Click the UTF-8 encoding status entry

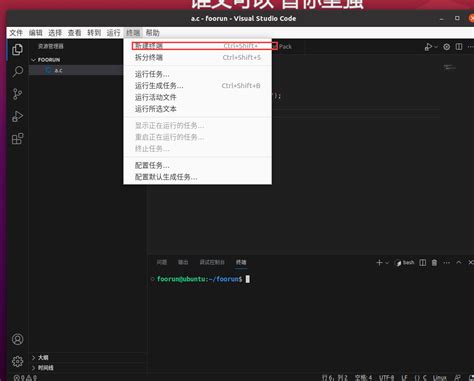(387, 378)
